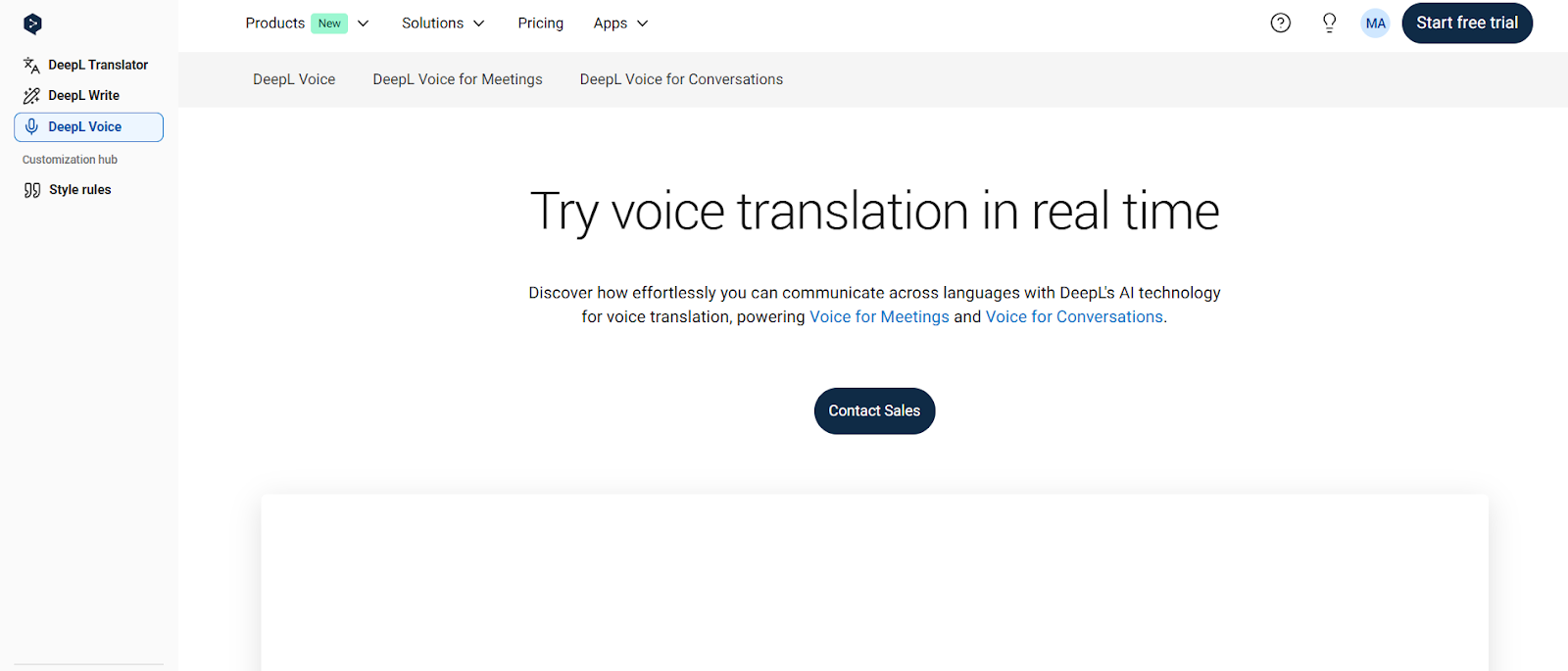Select the DeepL Translator label in the sidebar
Viewport: 1568px width, 671px height.
[98, 66]
